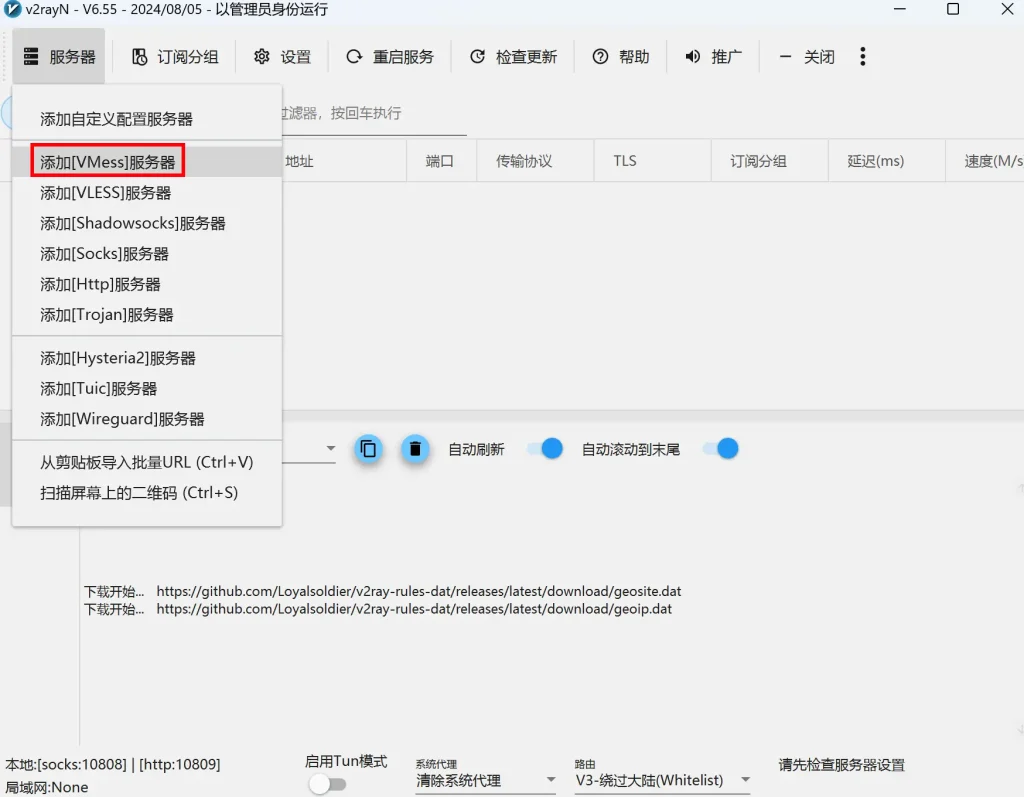Open the 服务器 (Servers) toolbar menu
This screenshot has height=797, width=1024.
coord(58,57)
